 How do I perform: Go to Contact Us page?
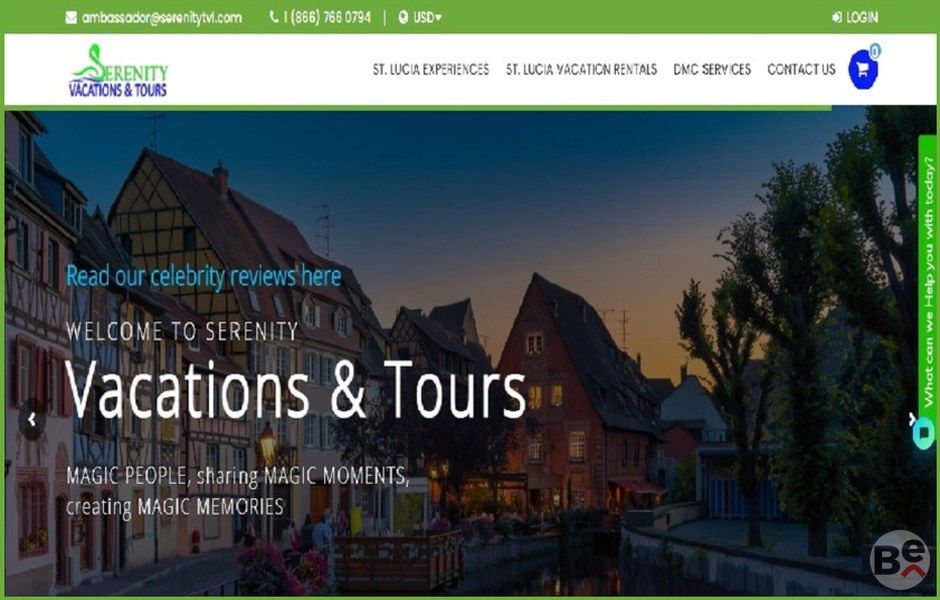[802, 70]
